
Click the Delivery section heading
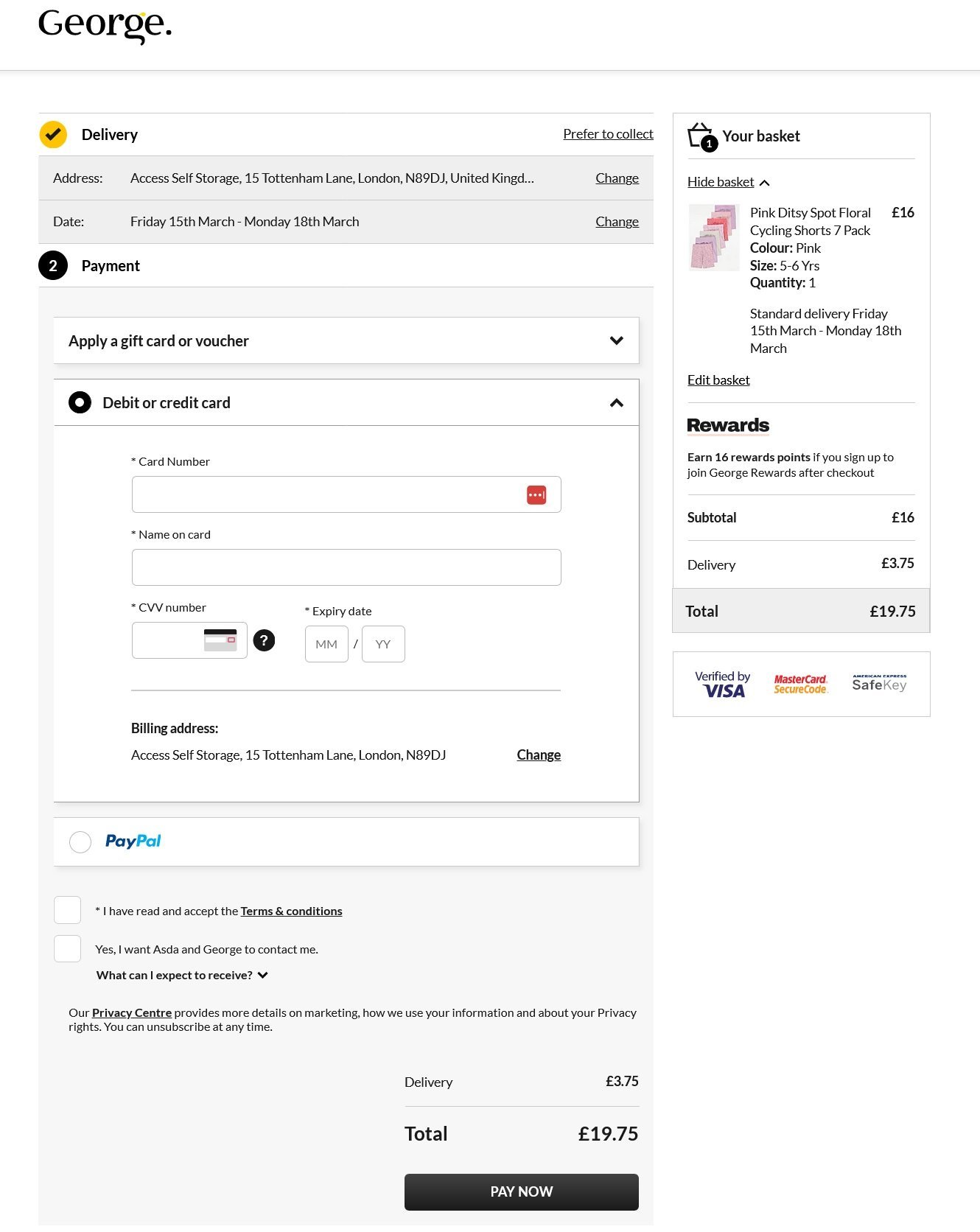click(110, 135)
